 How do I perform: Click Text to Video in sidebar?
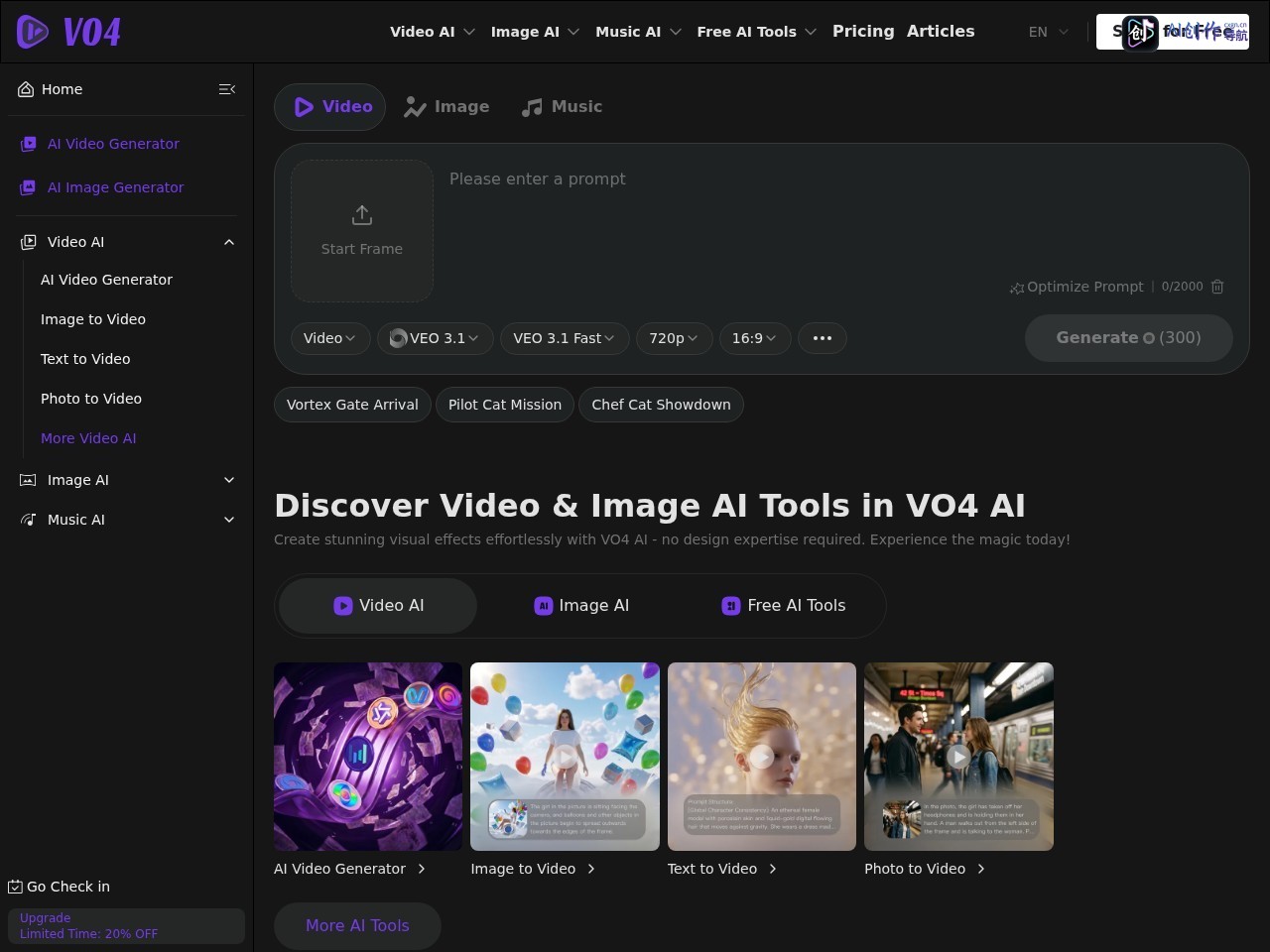tap(85, 359)
